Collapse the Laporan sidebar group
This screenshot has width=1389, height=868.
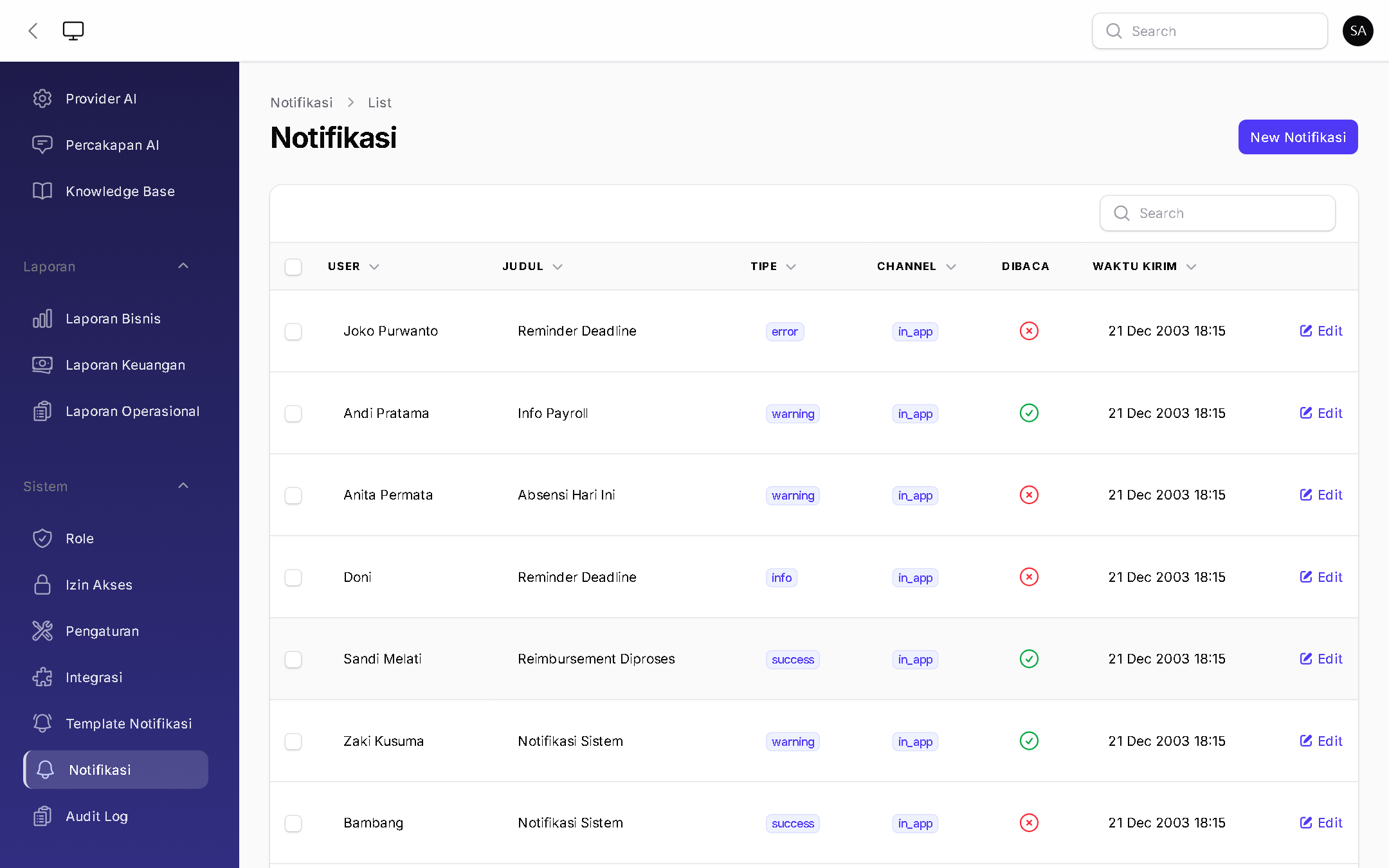click(183, 266)
